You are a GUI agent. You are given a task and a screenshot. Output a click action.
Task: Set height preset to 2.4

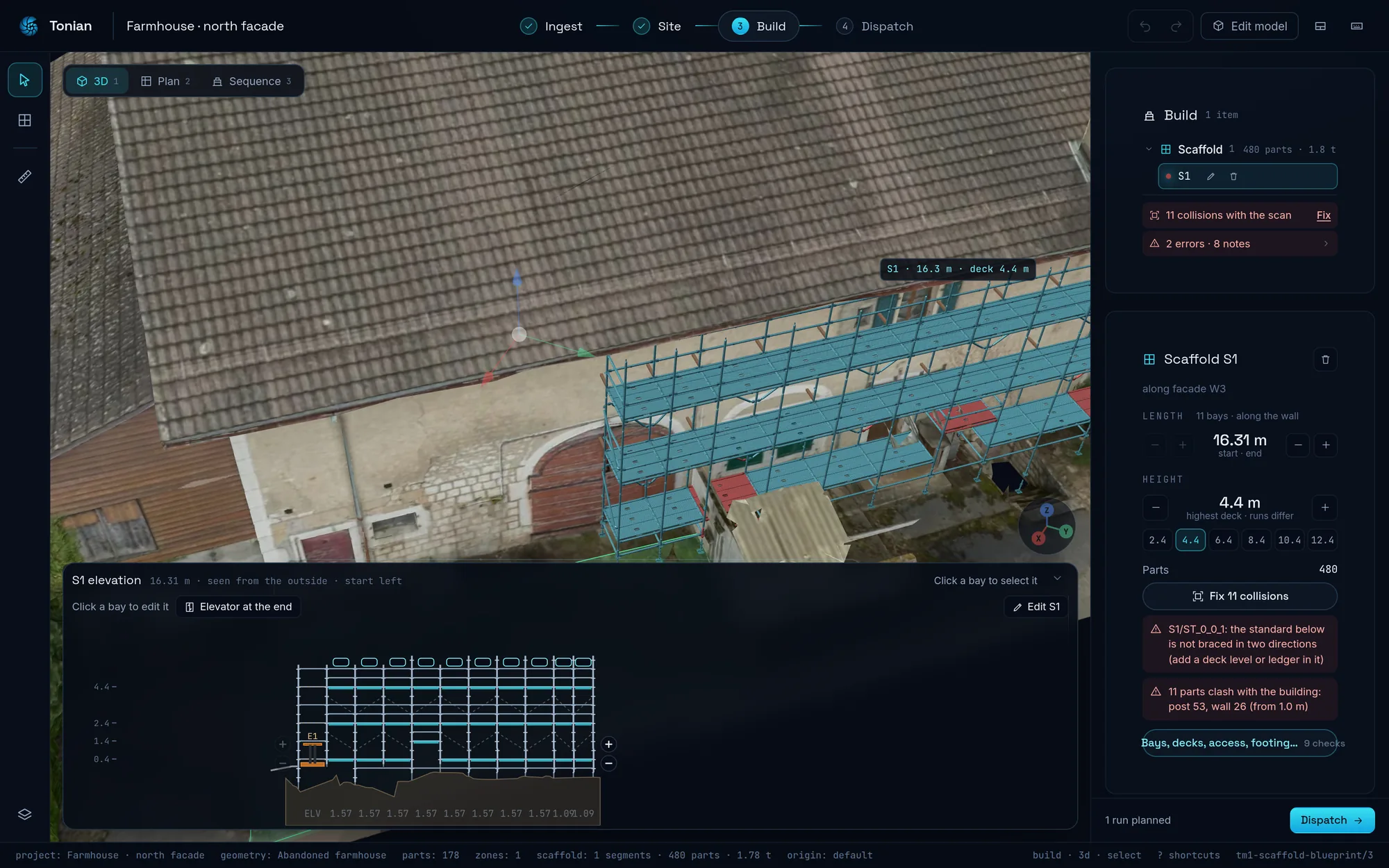coord(1157,540)
